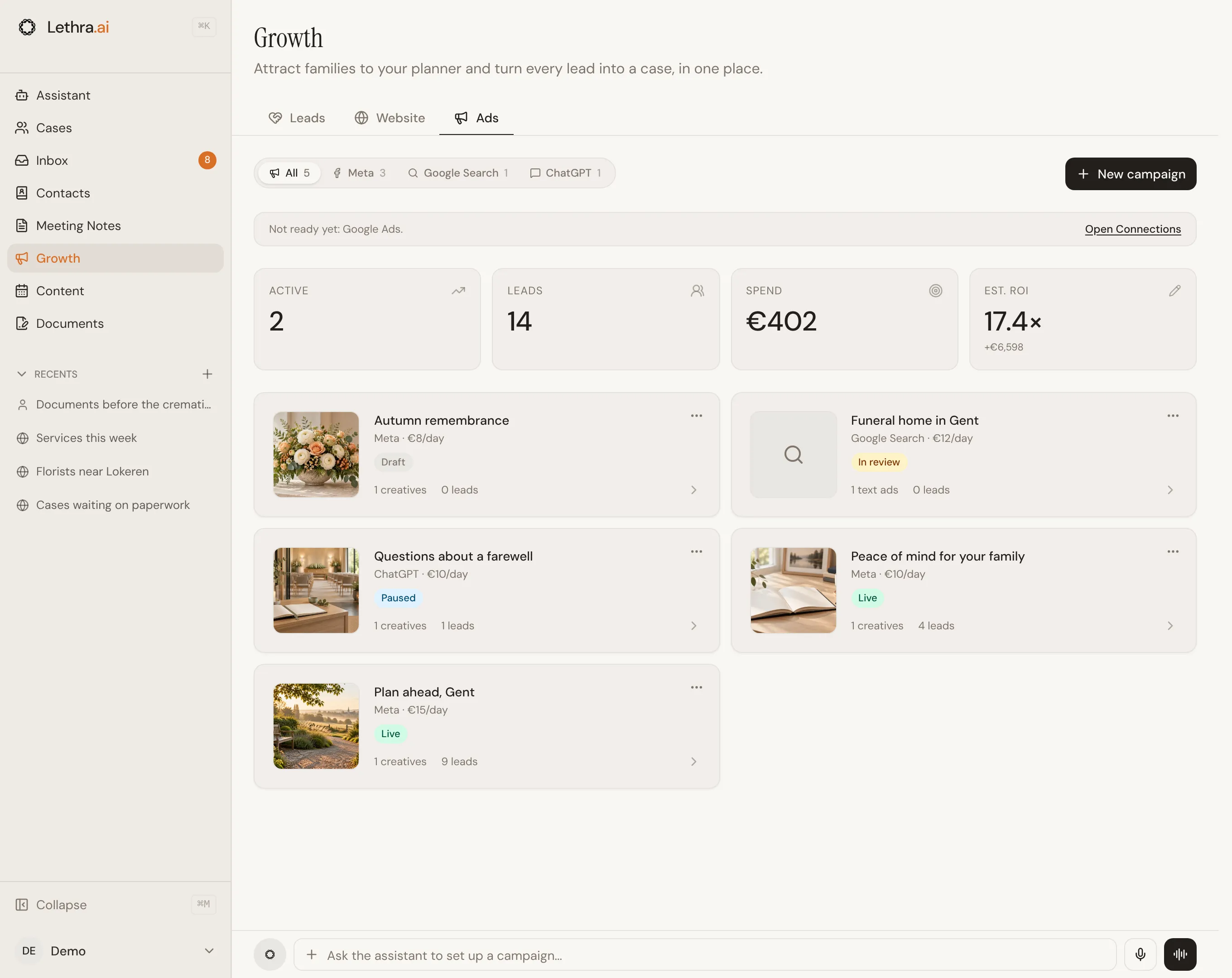
Task: Open the more options menu for Plan ahead, Gent
Action: (696, 688)
